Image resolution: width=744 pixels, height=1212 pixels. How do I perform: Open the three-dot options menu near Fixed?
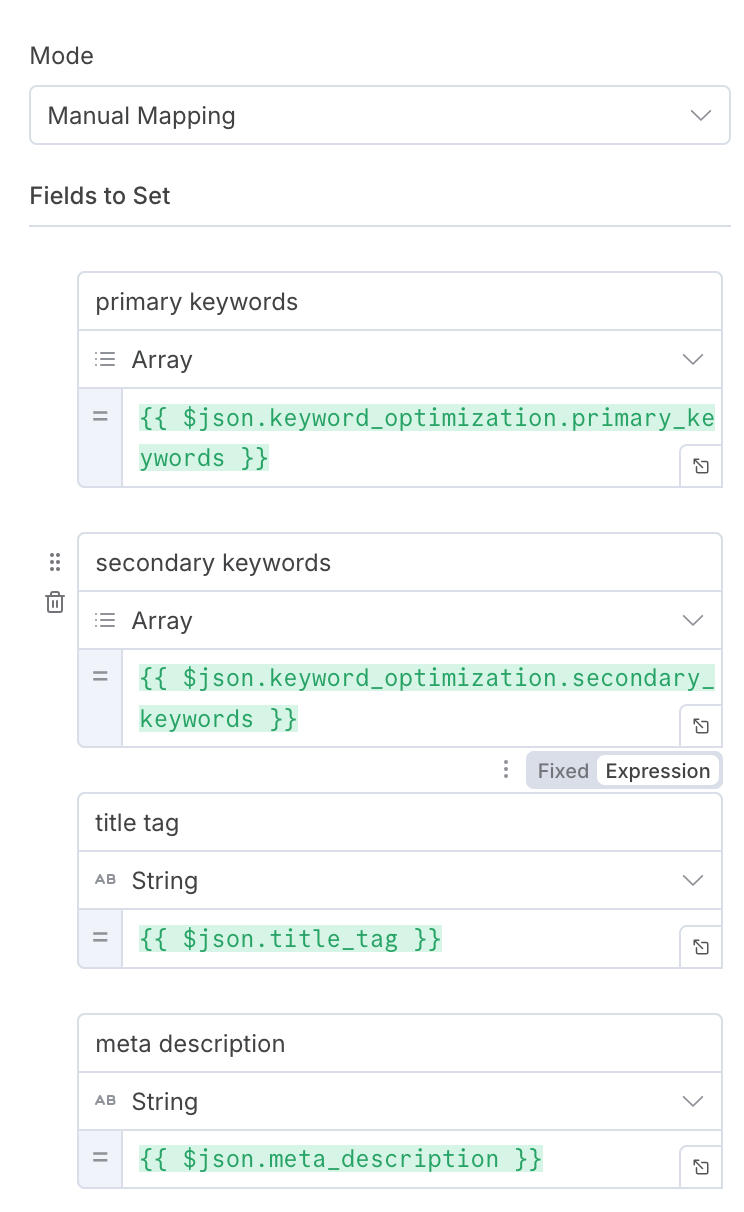click(506, 770)
